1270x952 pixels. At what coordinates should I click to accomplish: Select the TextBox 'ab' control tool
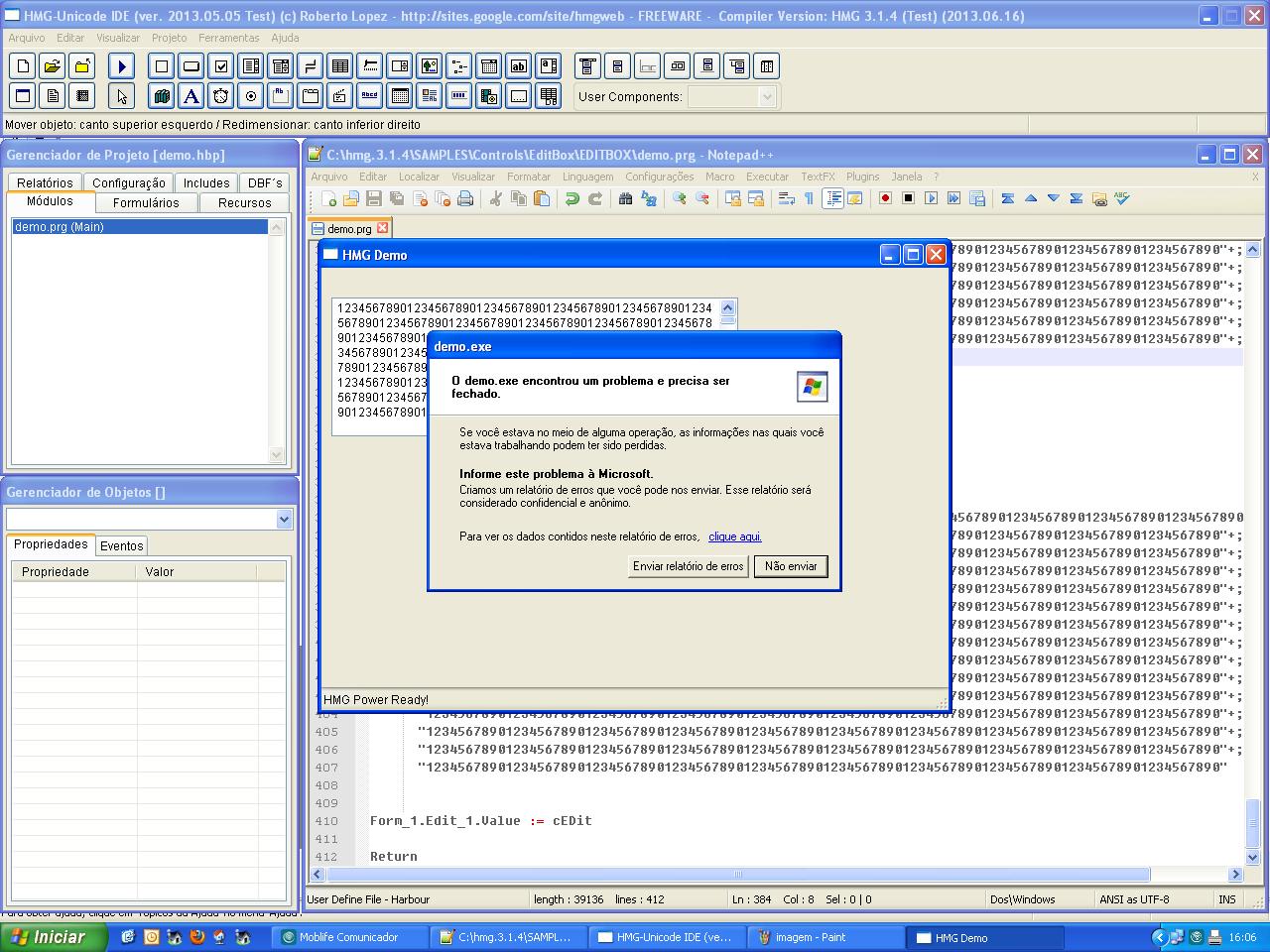click(x=519, y=66)
